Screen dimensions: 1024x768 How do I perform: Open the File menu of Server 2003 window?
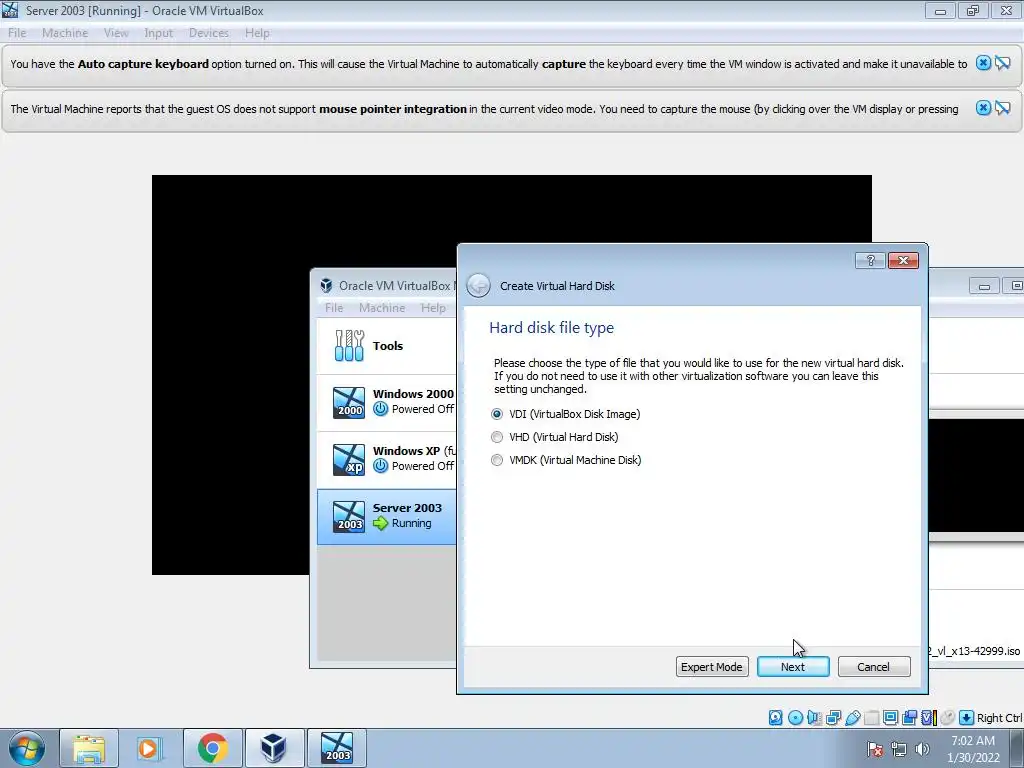click(17, 33)
